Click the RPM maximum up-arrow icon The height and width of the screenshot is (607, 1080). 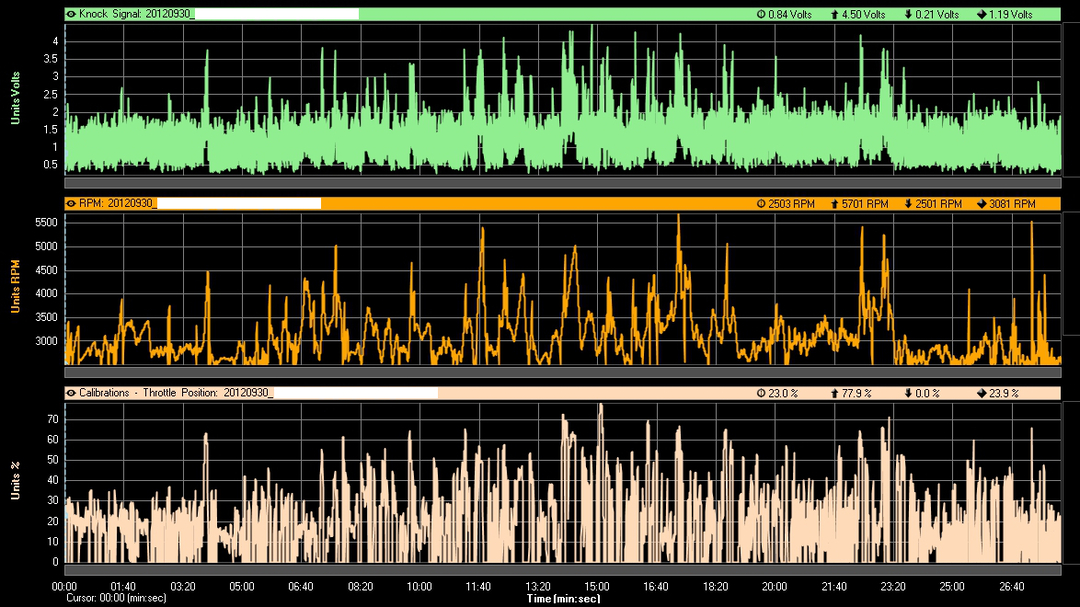click(835, 203)
